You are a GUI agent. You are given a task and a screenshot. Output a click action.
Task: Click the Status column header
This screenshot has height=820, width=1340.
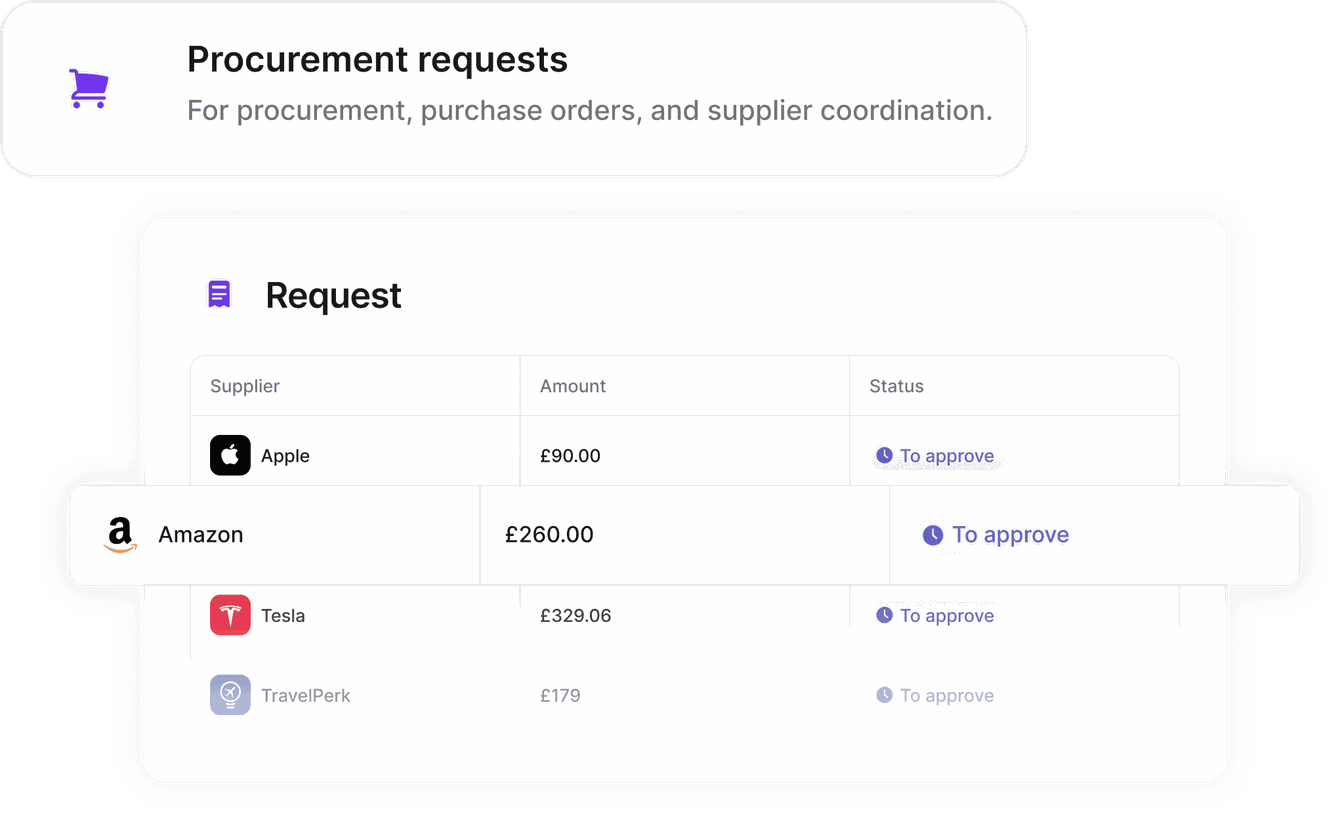(x=897, y=386)
